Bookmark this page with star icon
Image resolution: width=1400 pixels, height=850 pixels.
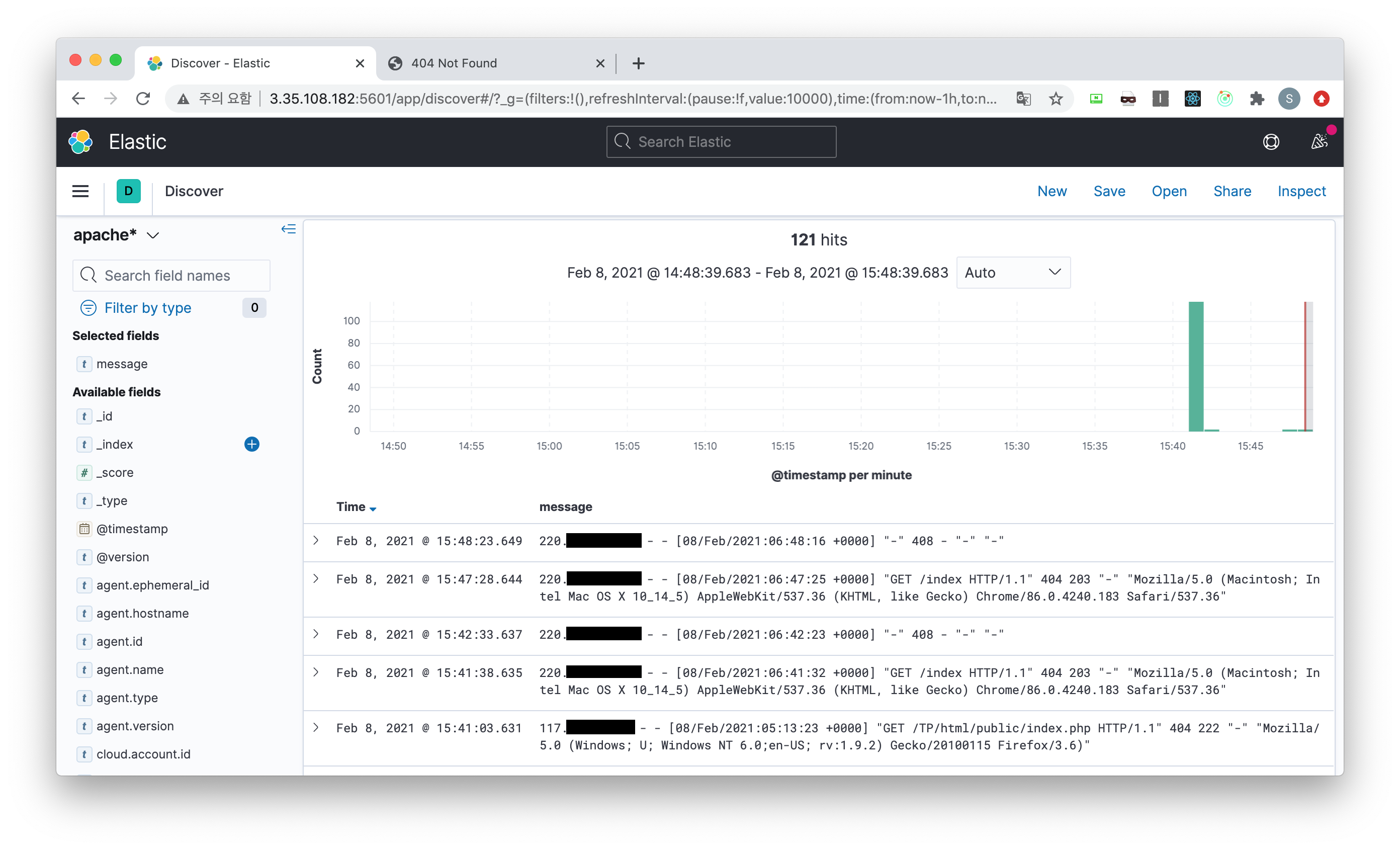[x=1056, y=99]
